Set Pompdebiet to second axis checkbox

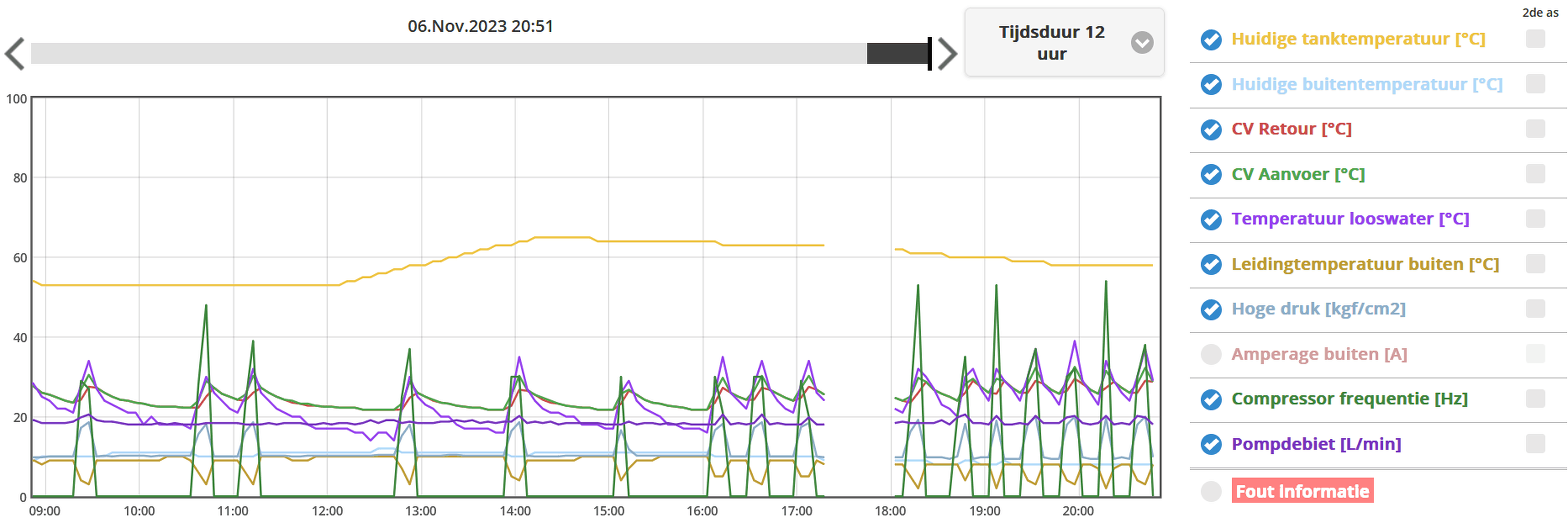tap(1535, 444)
